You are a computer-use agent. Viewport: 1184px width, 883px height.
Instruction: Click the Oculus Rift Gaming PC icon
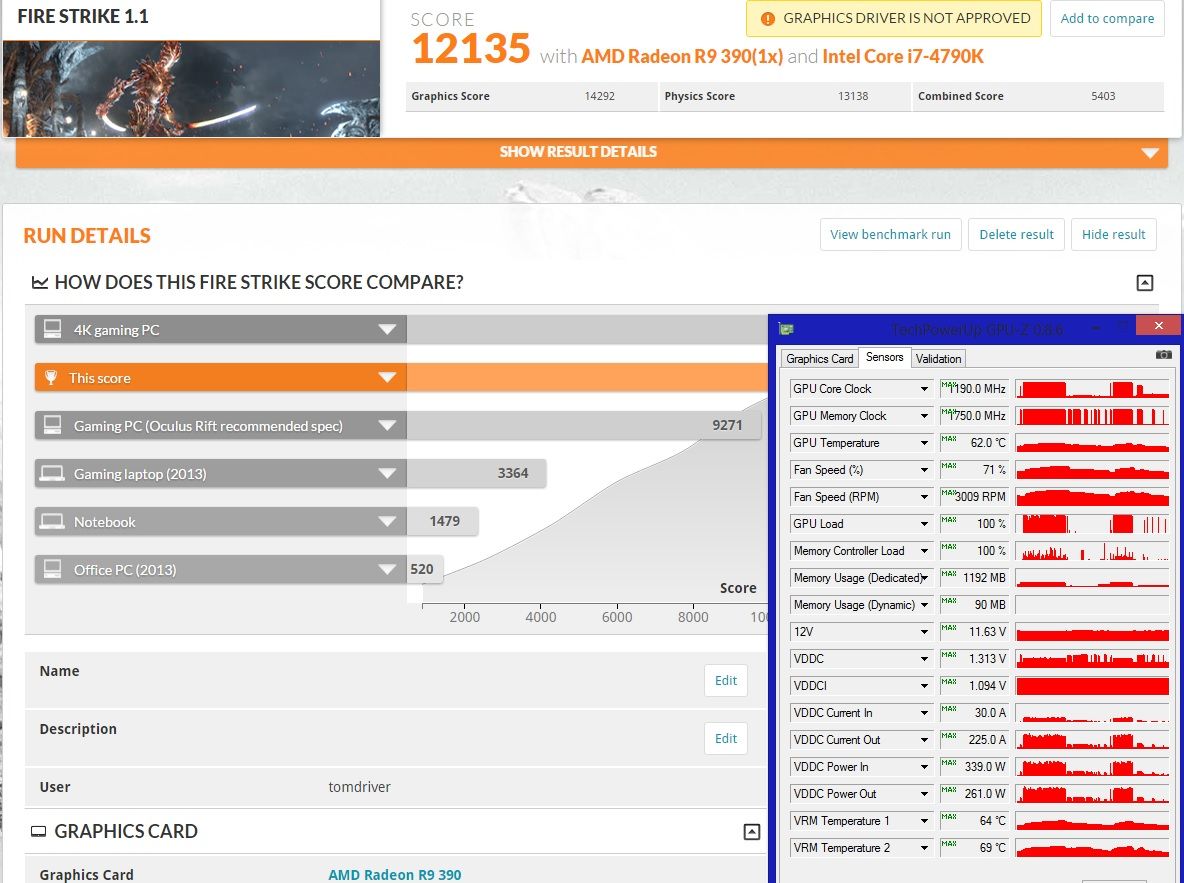point(52,425)
